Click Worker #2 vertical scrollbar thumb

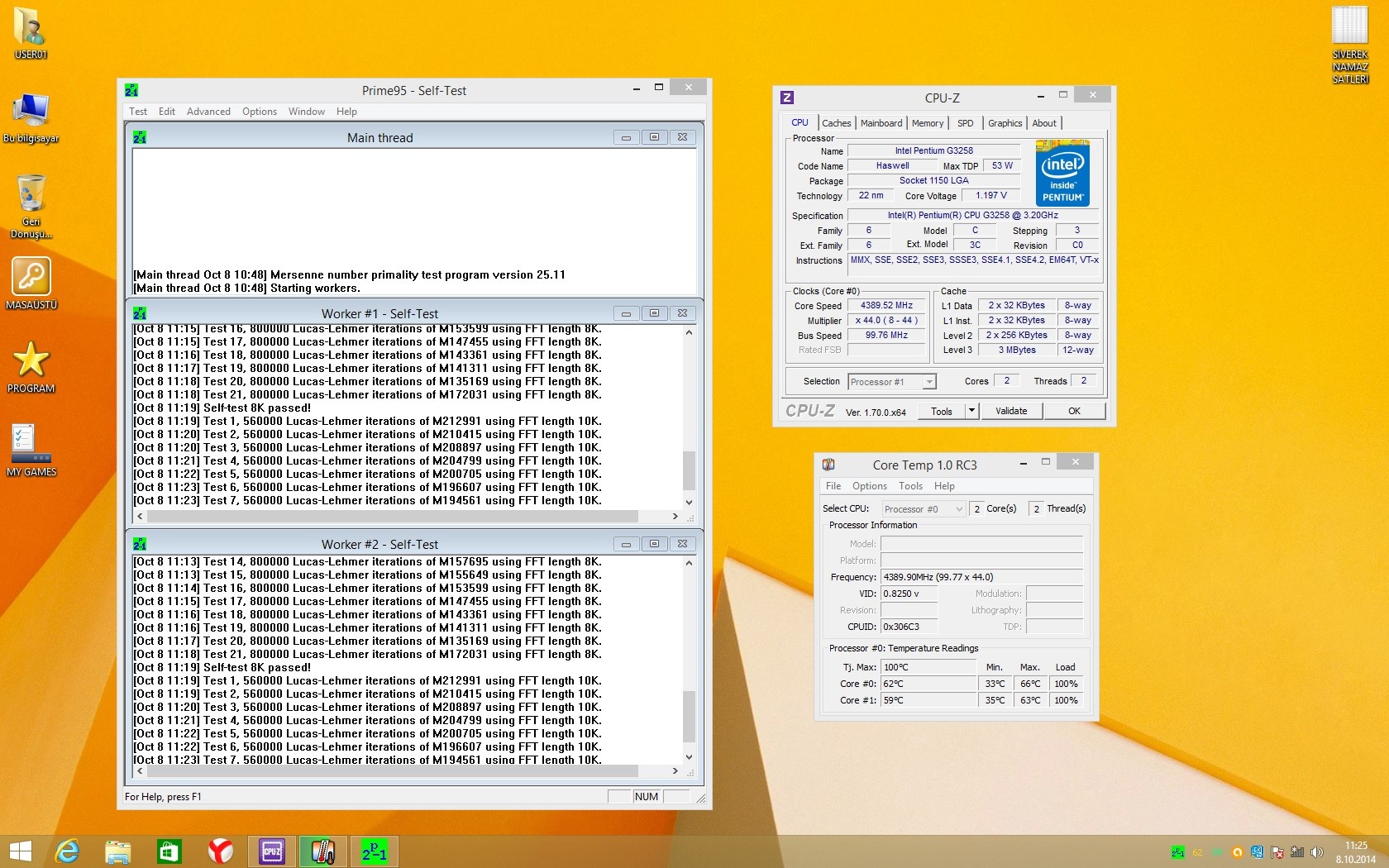pos(689,717)
